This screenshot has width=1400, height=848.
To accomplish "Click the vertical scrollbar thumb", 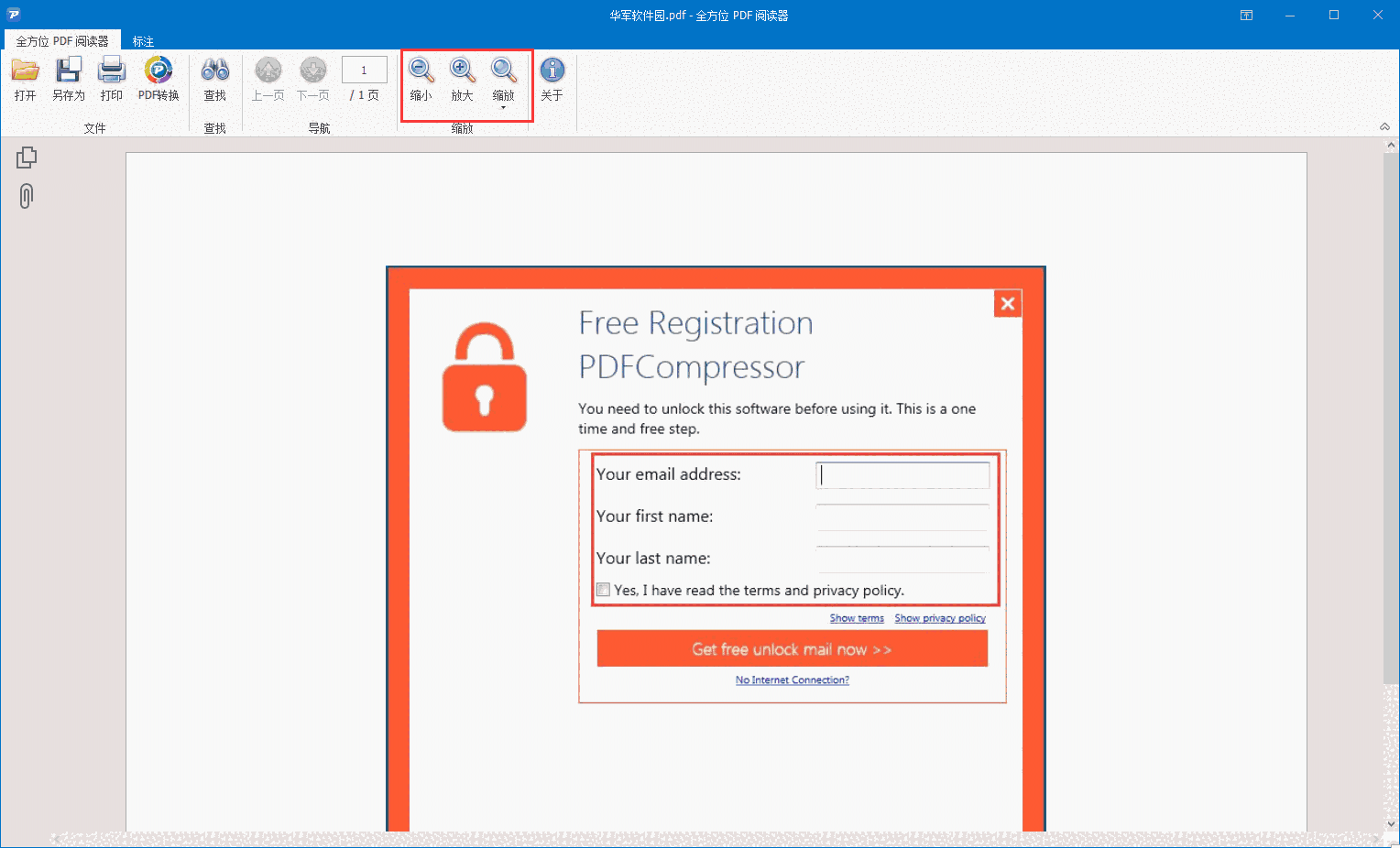I will (1391, 412).
